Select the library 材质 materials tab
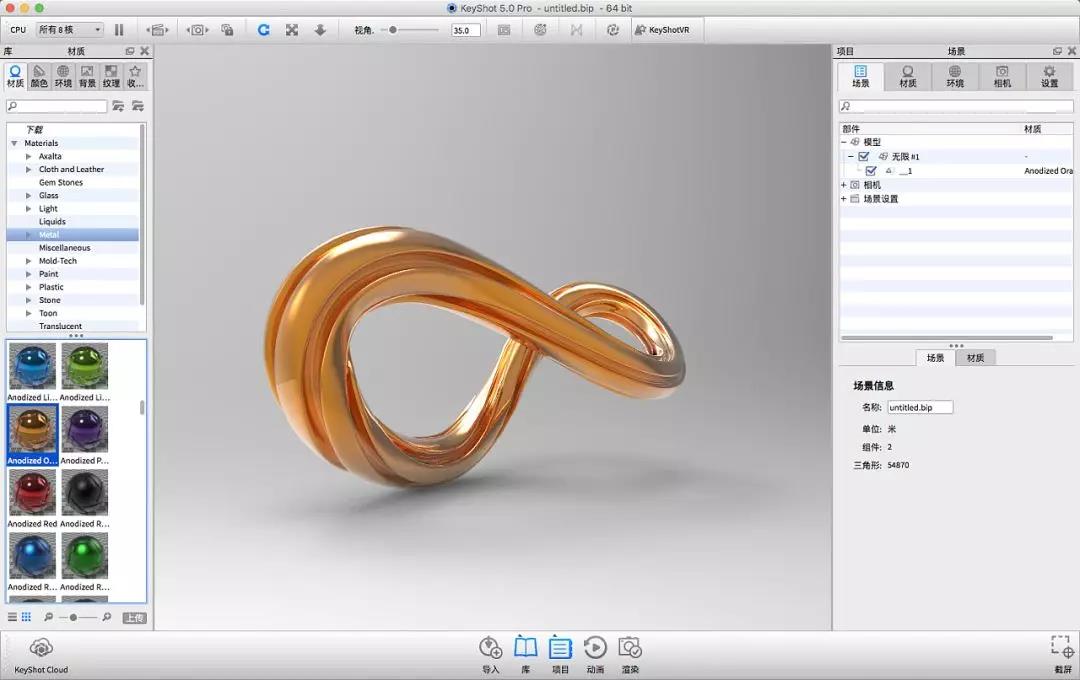This screenshot has width=1080, height=680. coord(15,76)
